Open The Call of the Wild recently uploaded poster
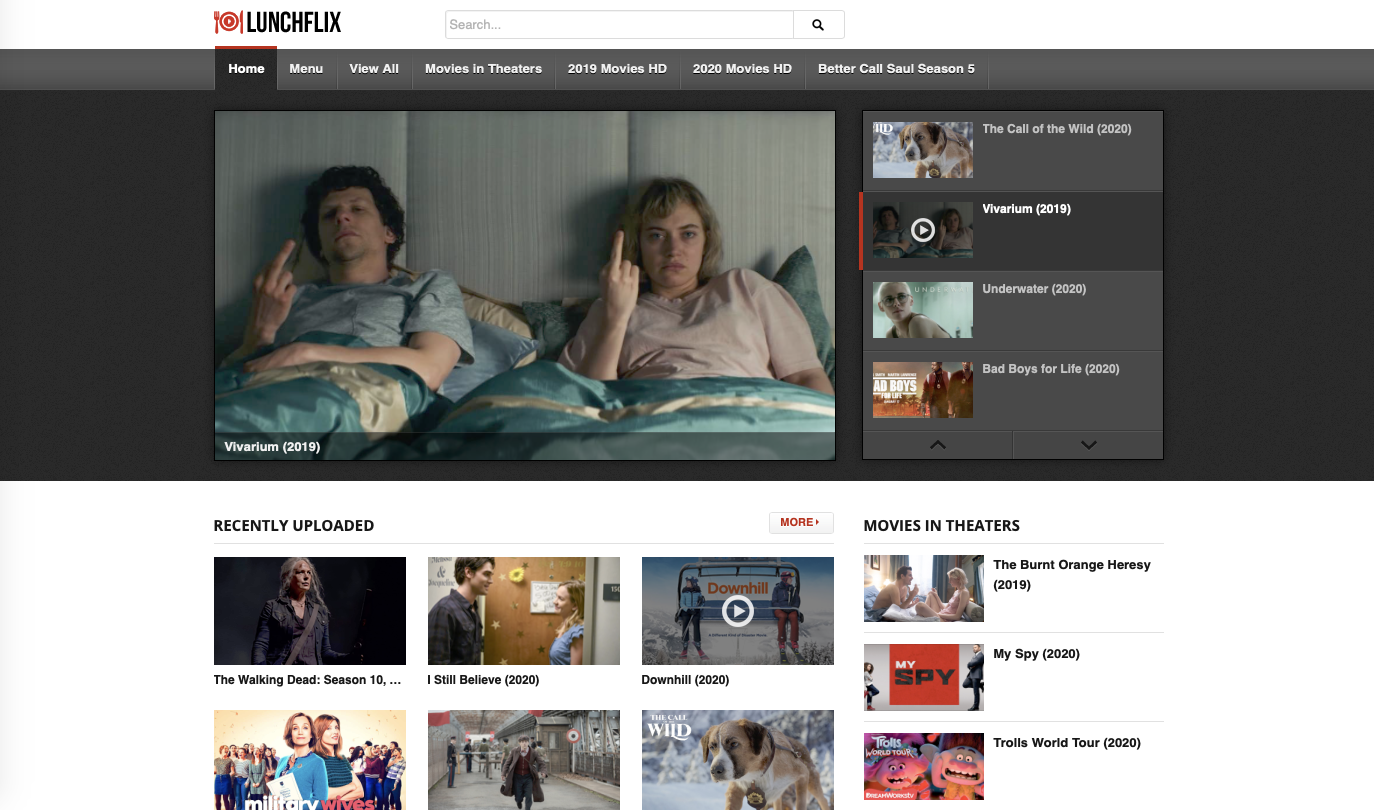Screen dimensions: 1374x810 (738, 760)
